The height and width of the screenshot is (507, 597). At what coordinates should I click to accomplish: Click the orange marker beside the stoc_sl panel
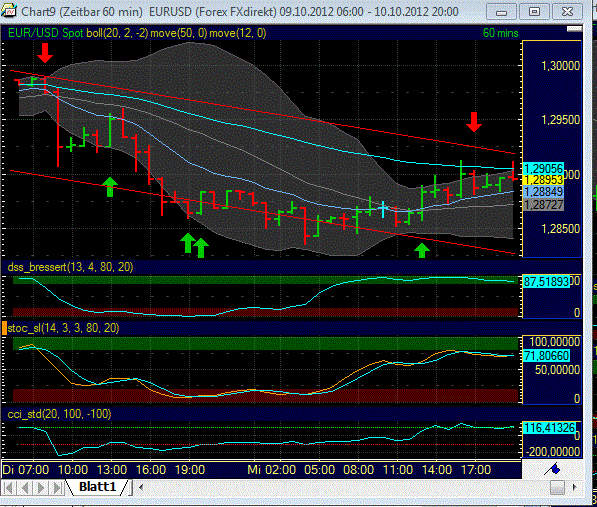point(4,328)
